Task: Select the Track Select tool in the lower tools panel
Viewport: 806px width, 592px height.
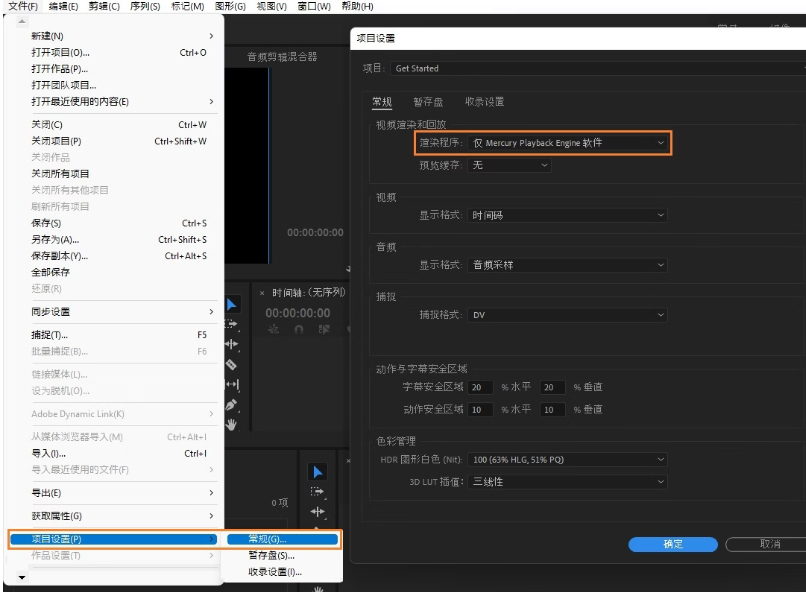Action: pos(318,492)
